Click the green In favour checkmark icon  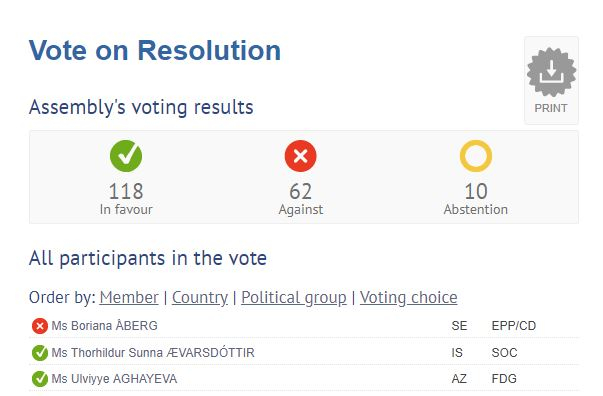126,156
